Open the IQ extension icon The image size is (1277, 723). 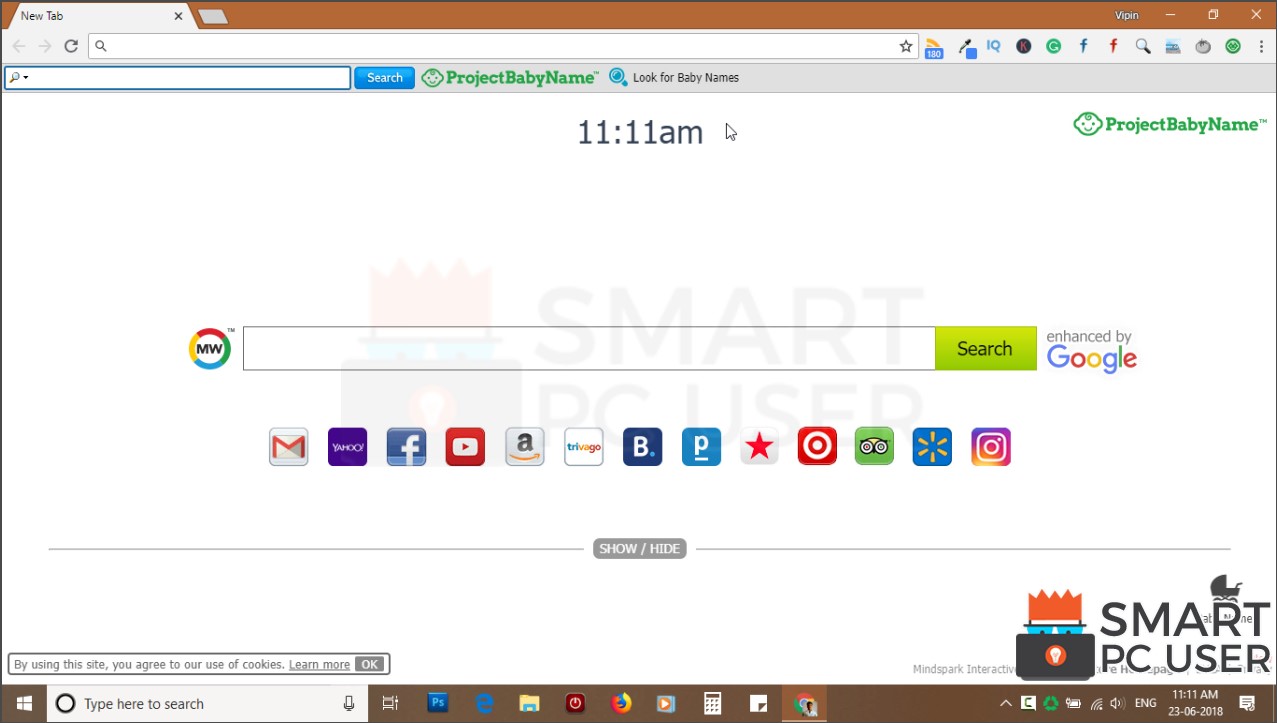[993, 46]
